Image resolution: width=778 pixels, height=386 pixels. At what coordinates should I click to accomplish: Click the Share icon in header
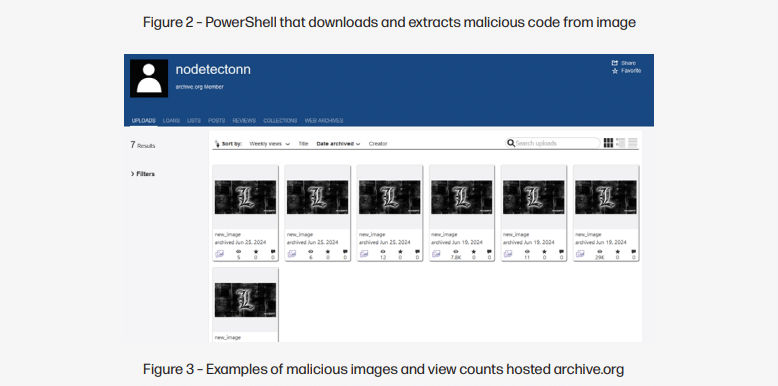pyautogui.click(x=615, y=63)
